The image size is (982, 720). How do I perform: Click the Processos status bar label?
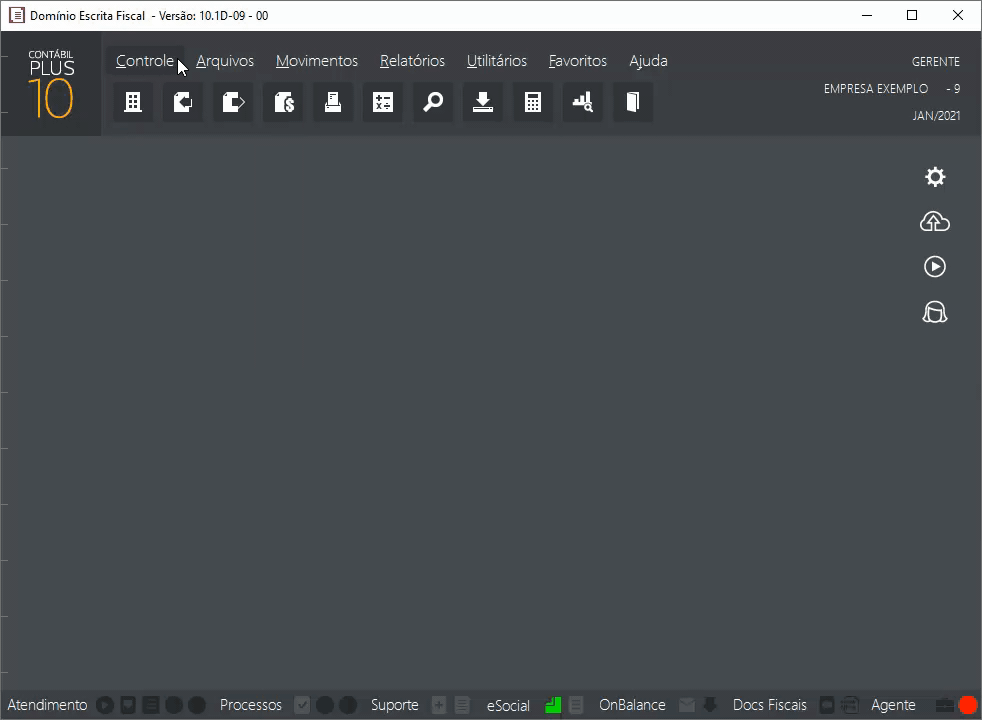251,705
